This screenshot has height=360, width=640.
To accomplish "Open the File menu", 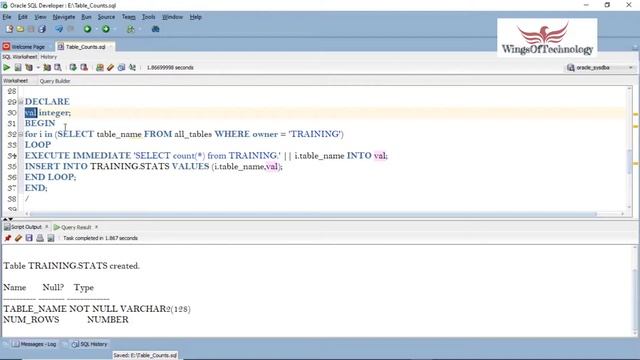I will click(x=7, y=17).
